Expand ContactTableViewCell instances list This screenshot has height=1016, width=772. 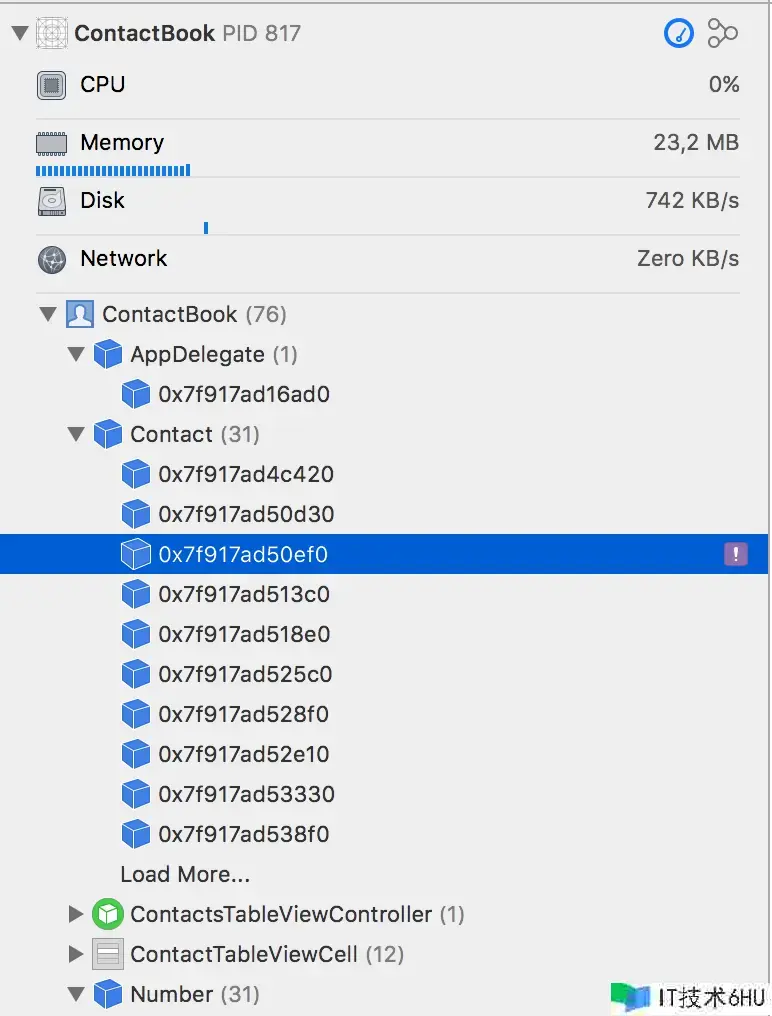(x=76, y=954)
